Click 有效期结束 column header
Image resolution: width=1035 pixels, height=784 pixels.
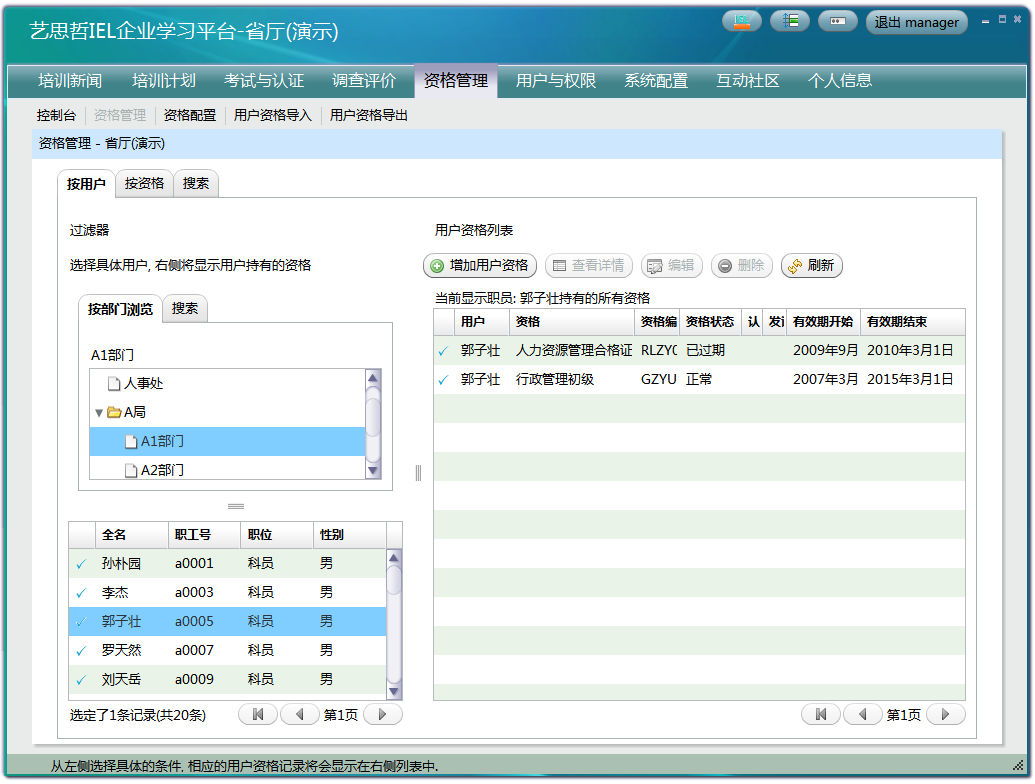click(x=912, y=322)
